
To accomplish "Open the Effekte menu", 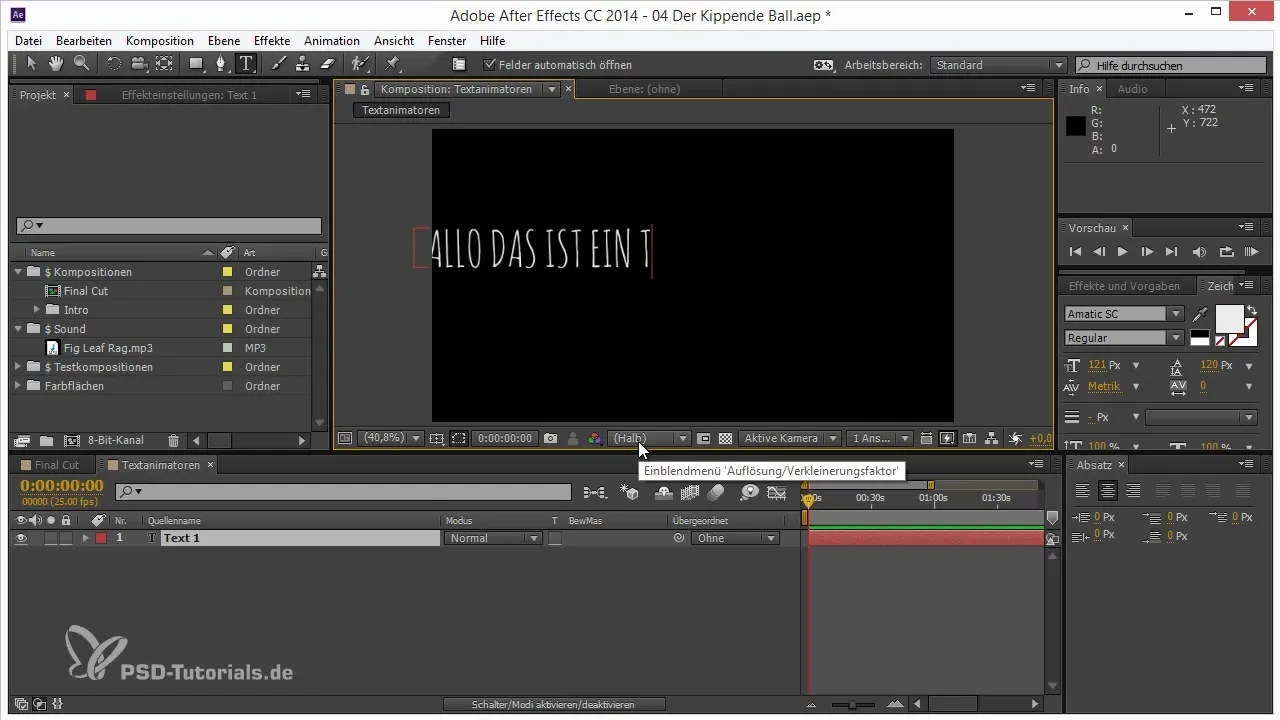I will click(x=272, y=41).
